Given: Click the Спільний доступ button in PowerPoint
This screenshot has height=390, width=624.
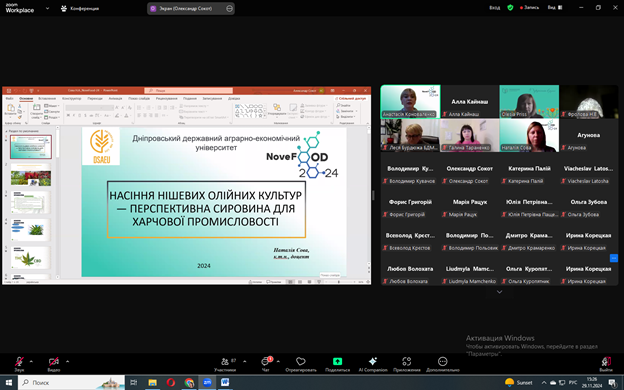Looking at the screenshot, I should pyautogui.click(x=351, y=98).
